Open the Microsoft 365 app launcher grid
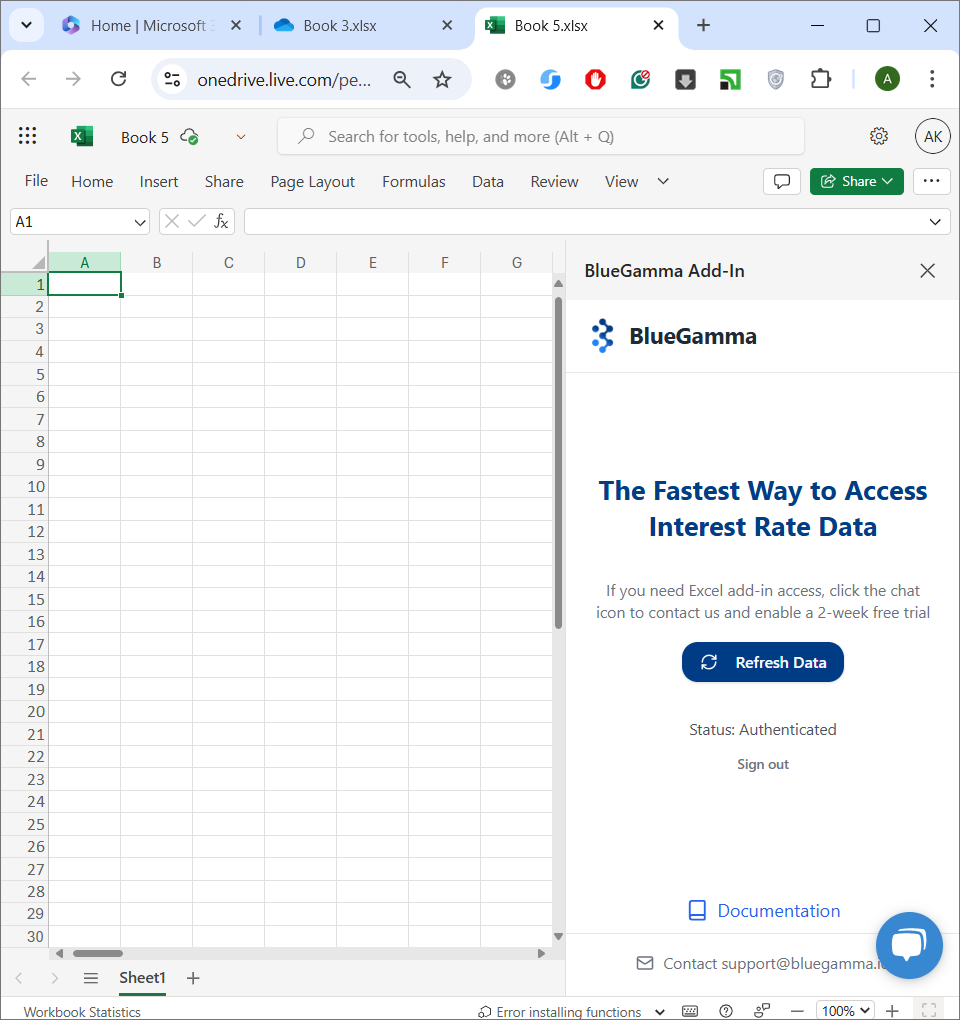The height and width of the screenshot is (1020, 960). point(28,137)
